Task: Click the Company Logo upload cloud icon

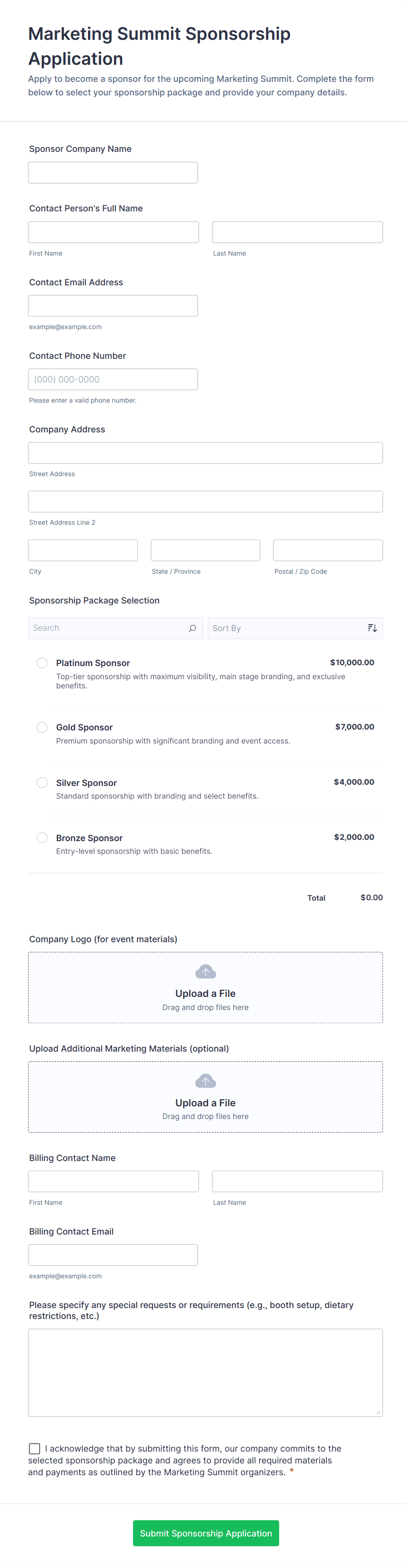Action: coord(206,972)
